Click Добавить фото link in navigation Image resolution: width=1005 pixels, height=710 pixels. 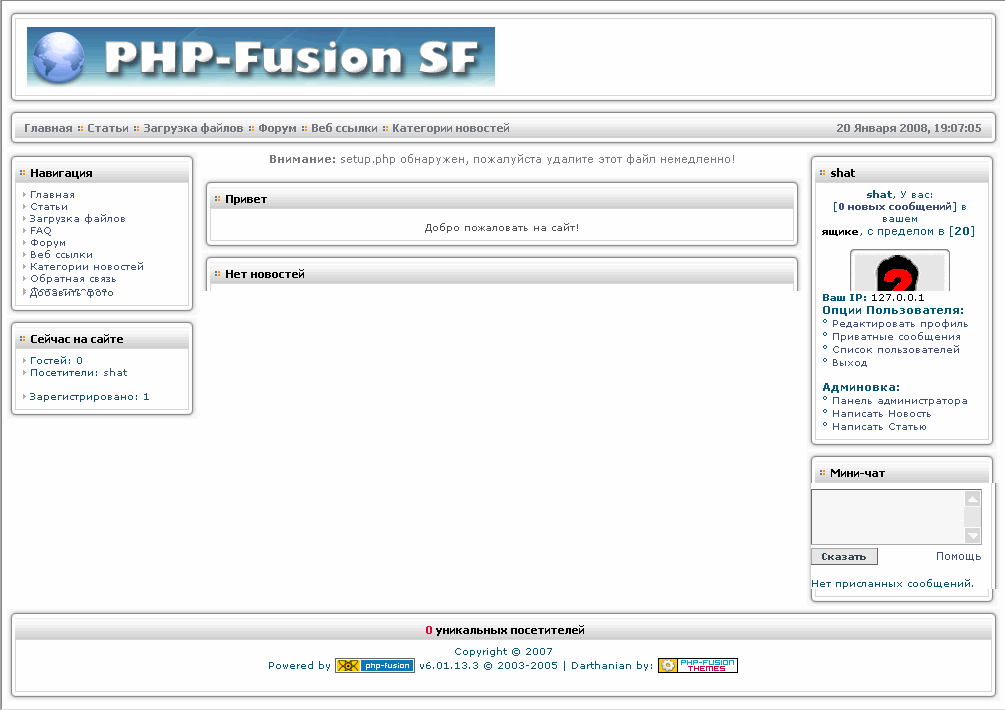[72, 293]
